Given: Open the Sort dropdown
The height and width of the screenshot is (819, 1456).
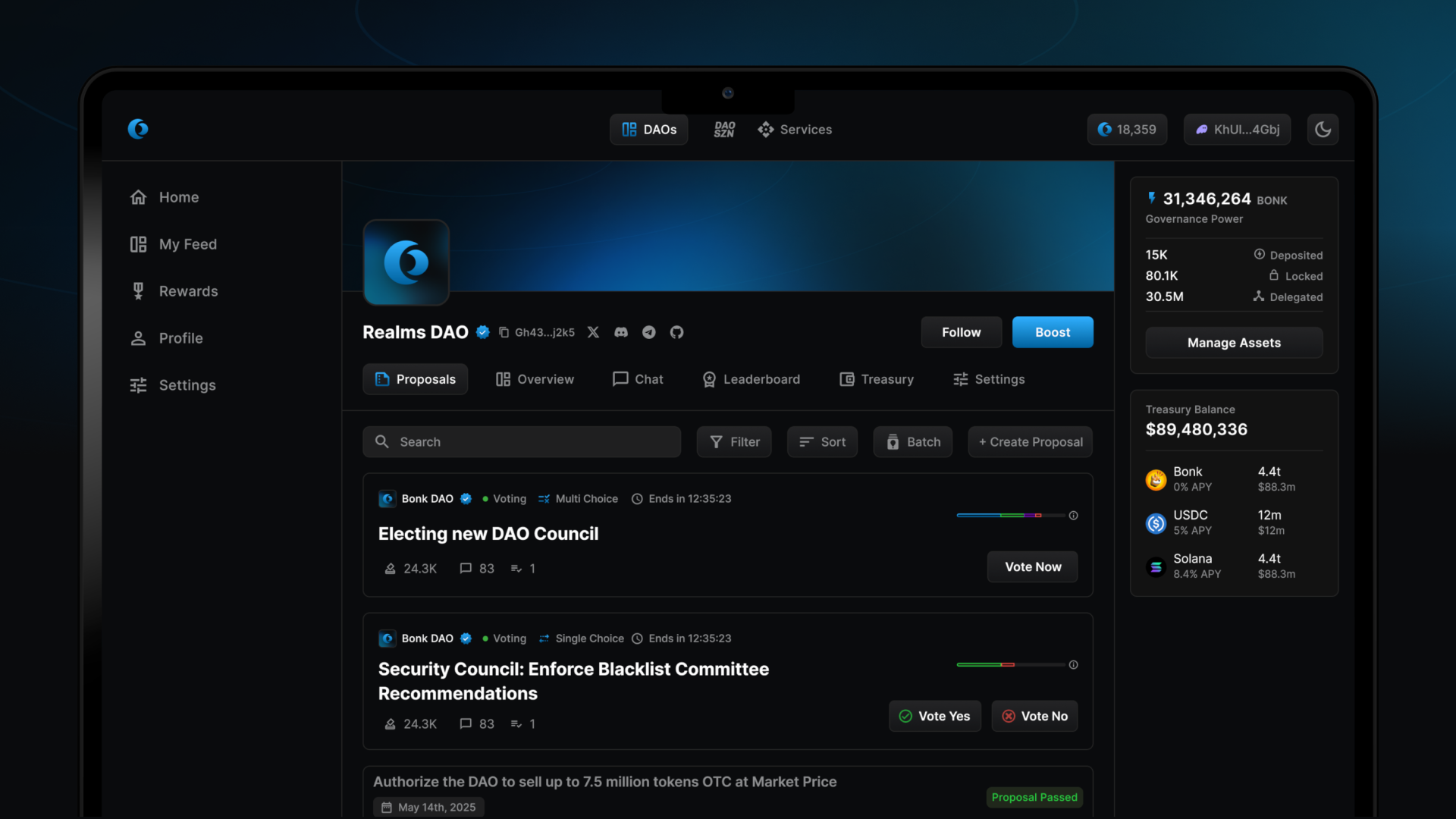Looking at the screenshot, I should coord(822,442).
